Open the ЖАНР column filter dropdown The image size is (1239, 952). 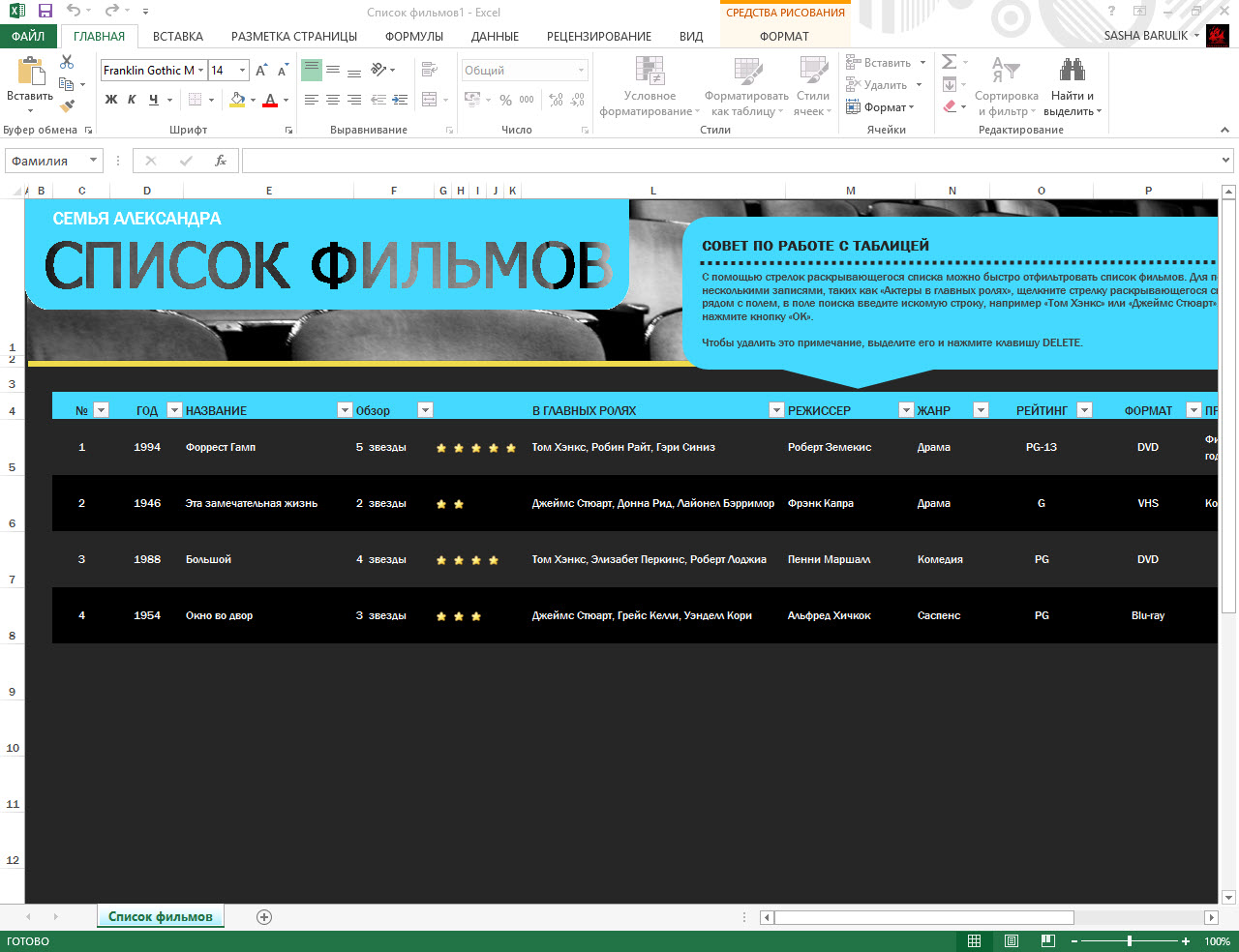click(981, 410)
